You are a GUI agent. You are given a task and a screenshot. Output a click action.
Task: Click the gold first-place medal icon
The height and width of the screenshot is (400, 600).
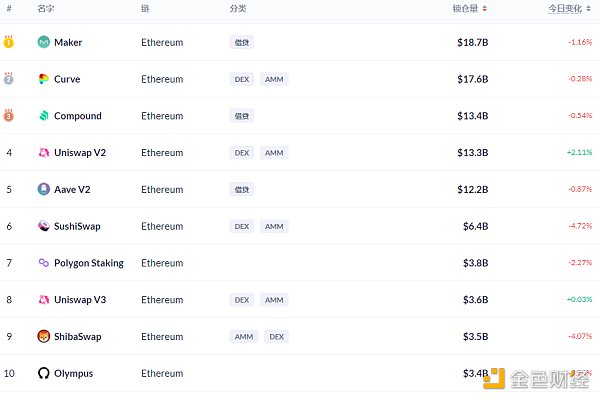9,42
